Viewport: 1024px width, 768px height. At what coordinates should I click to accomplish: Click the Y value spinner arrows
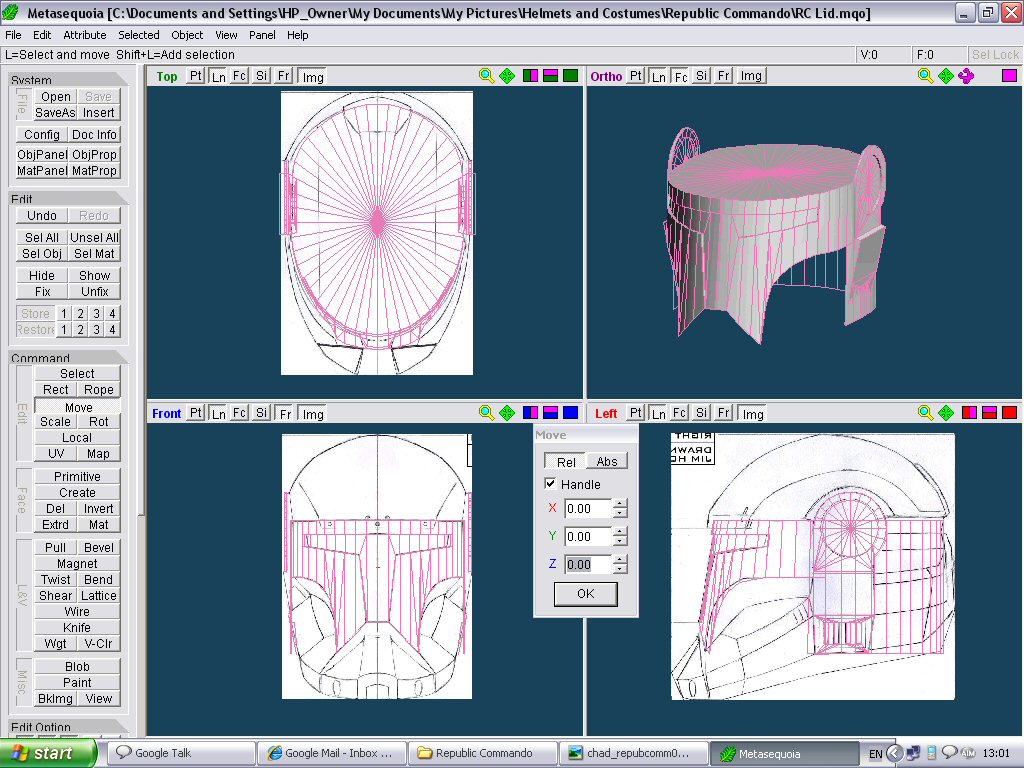tap(620, 536)
